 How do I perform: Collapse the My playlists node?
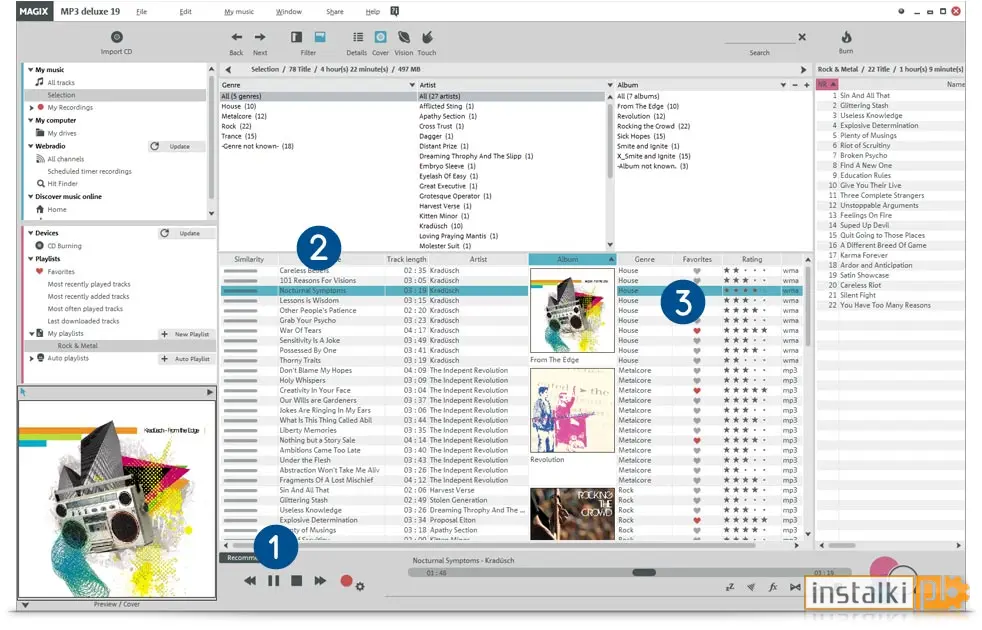click(31, 334)
